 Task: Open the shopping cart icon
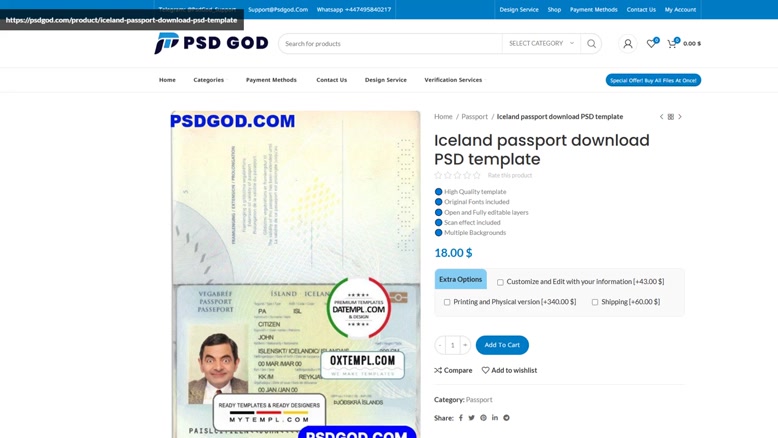point(672,43)
